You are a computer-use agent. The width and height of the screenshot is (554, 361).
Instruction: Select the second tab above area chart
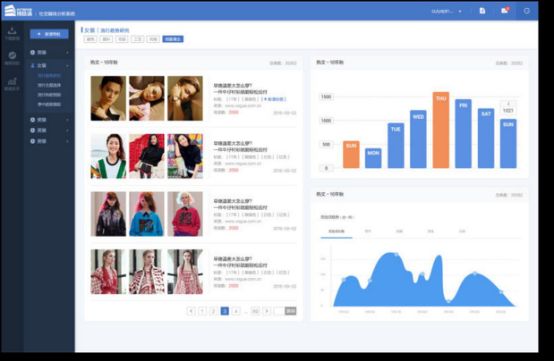tap(368, 231)
